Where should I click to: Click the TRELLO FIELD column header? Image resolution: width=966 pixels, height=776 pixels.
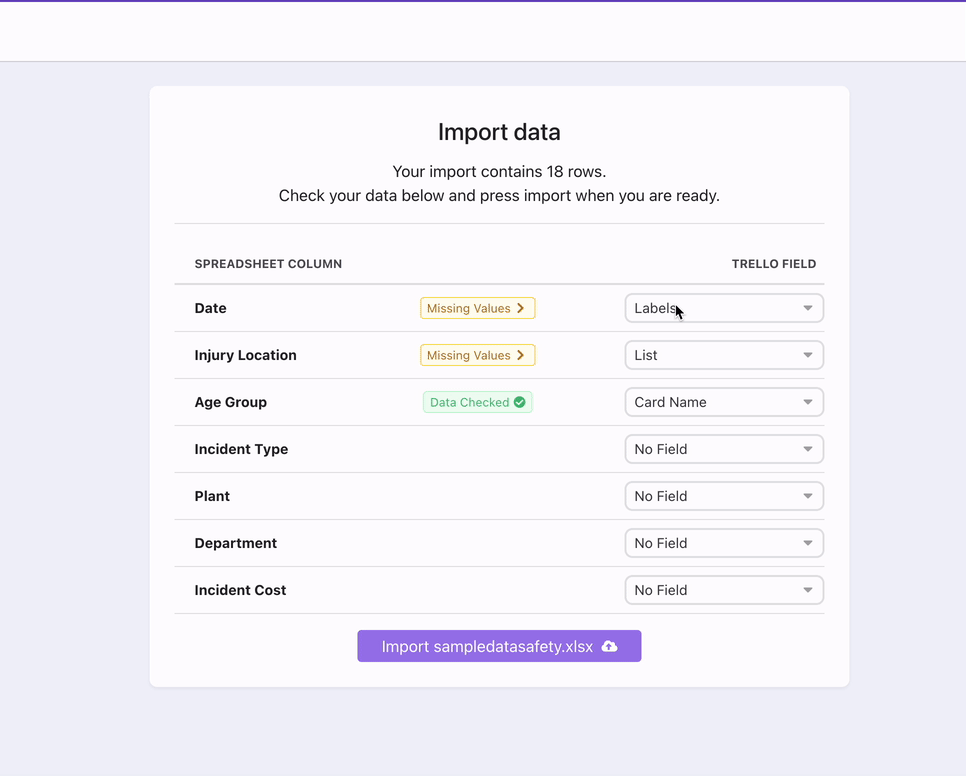pyautogui.click(x=774, y=264)
